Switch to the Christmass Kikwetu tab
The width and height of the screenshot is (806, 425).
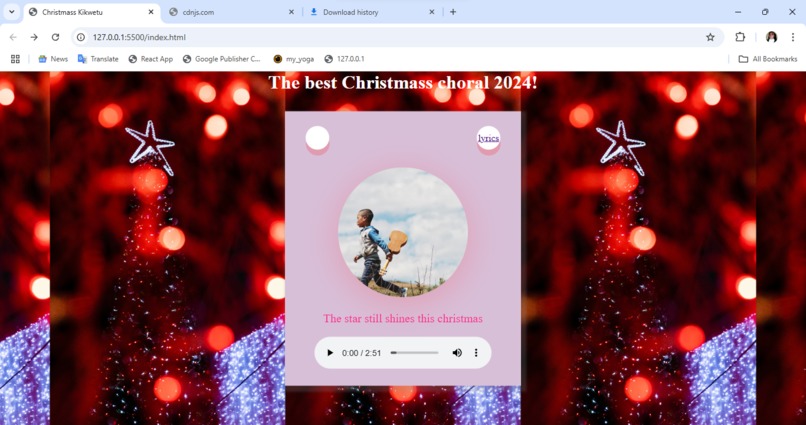click(x=93, y=12)
